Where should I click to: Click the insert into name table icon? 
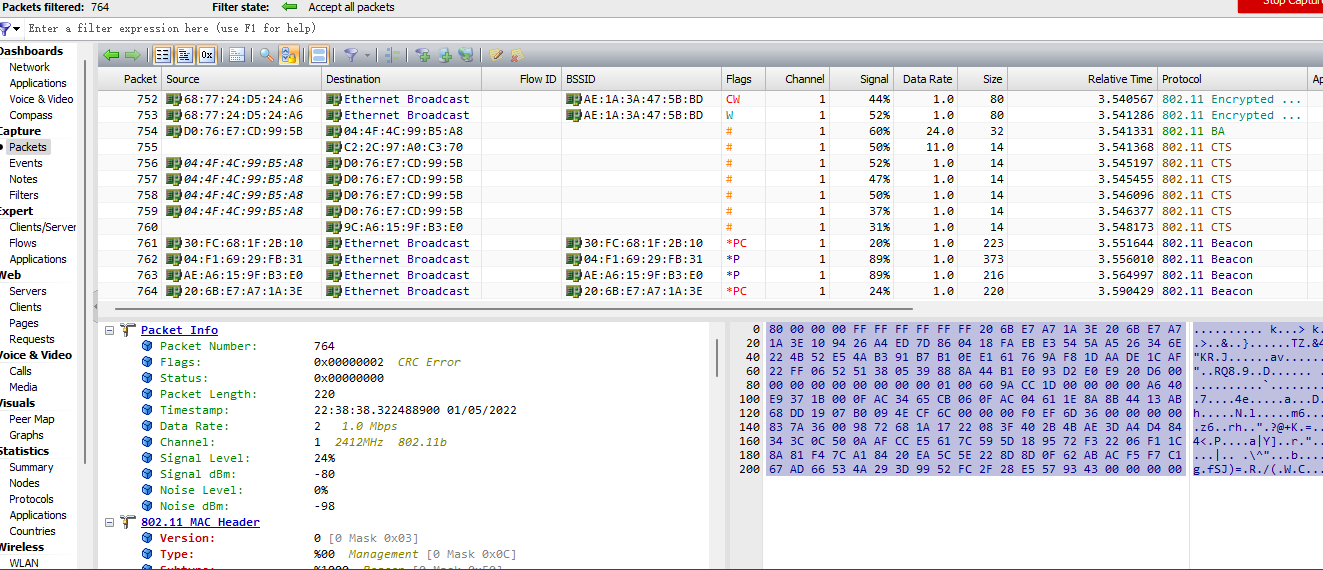[445, 55]
